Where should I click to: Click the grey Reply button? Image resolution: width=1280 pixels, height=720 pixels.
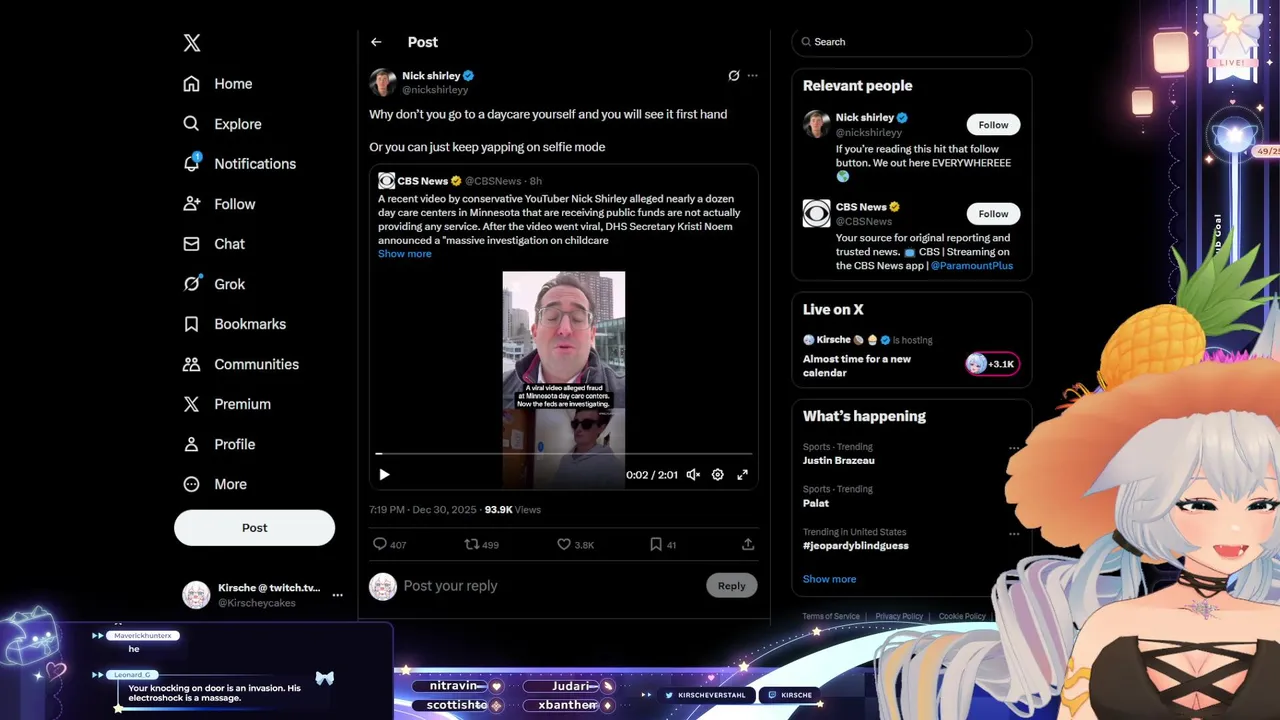pyautogui.click(x=732, y=586)
